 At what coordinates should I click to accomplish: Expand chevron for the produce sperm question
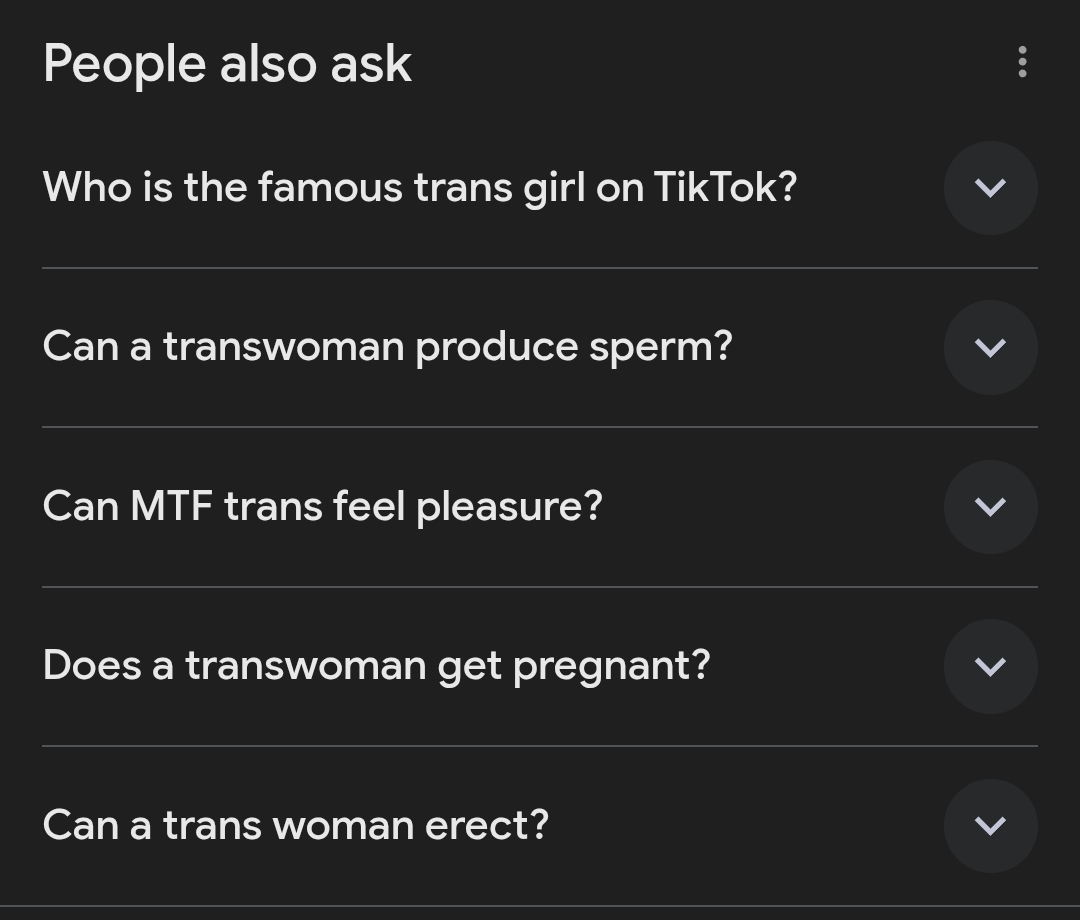click(990, 347)
